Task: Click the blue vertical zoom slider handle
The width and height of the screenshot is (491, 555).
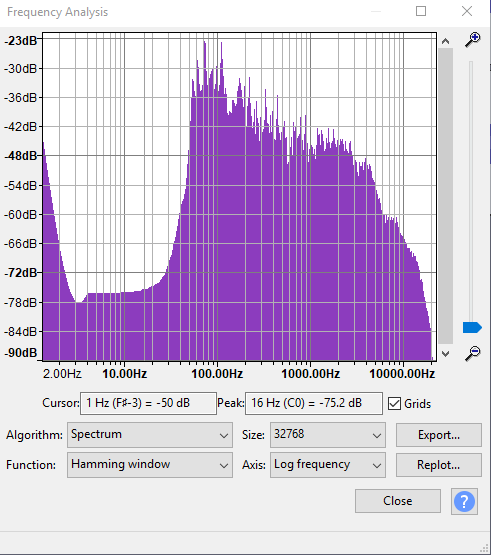Action: 472,327
